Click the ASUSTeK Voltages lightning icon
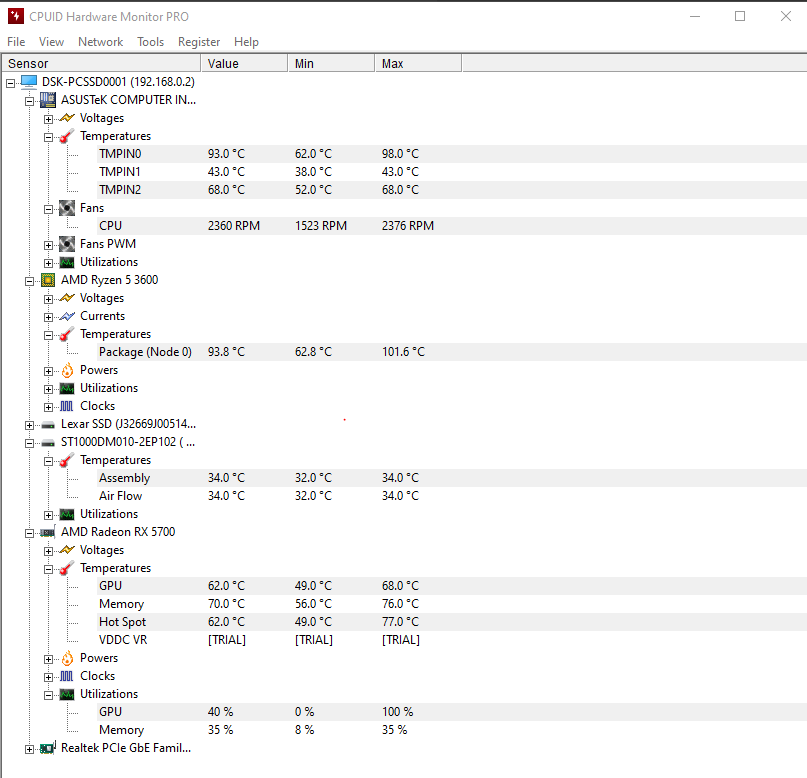Viewport: 807px width, 778px height. 67,118
